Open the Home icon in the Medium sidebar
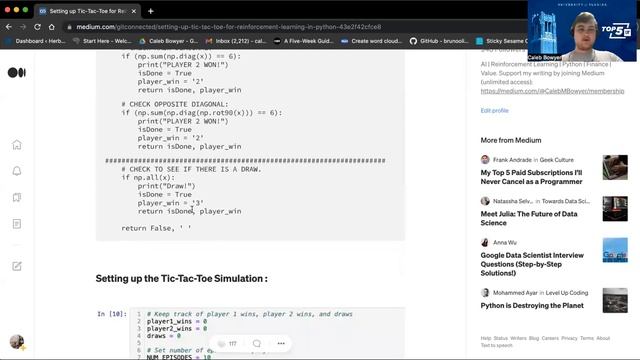The height and width of the screenshot is (360, 640). tap(17, 144)
